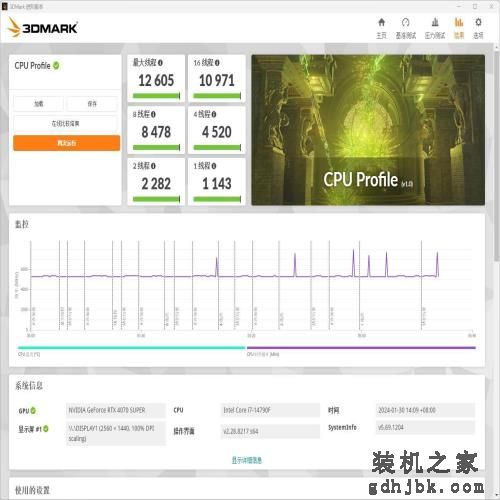This screenshot has height=500, width=500.
Task: Toggle the teal CPU temperature legend line
Action: click(x=131, y=348)
